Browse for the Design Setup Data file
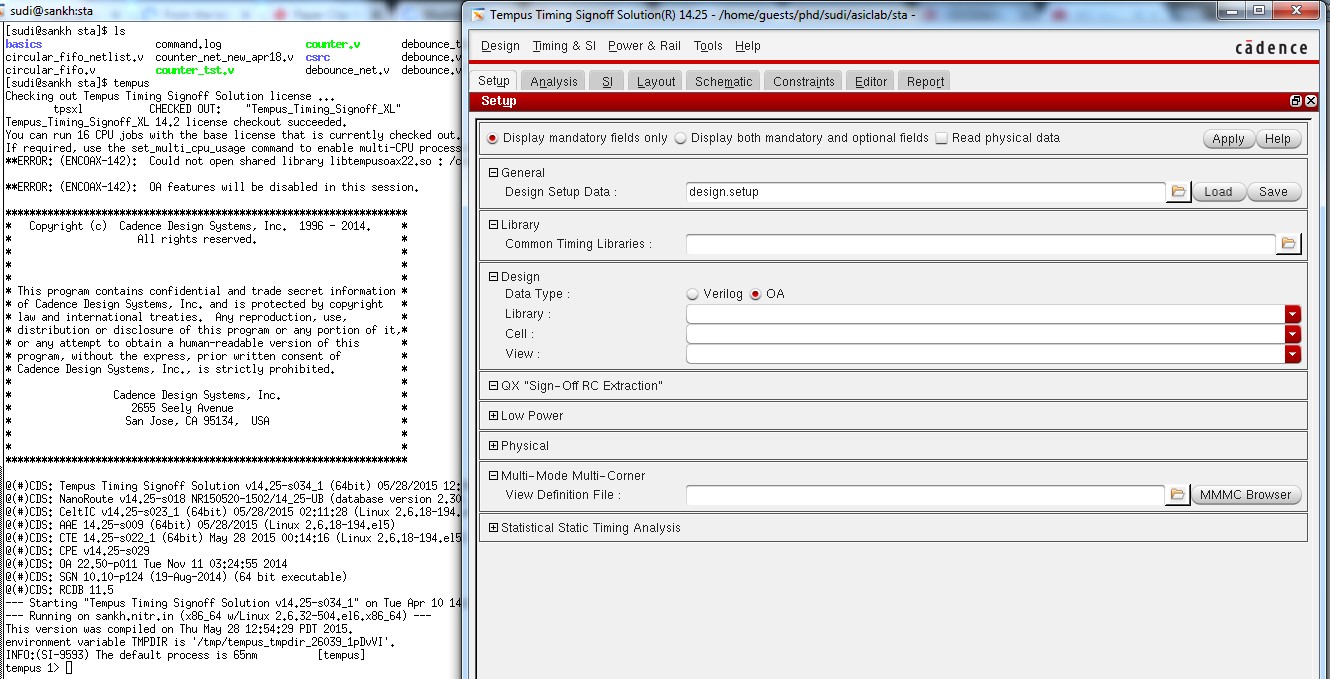Viewport: 1330px width, 679px height. [1178, 192]
